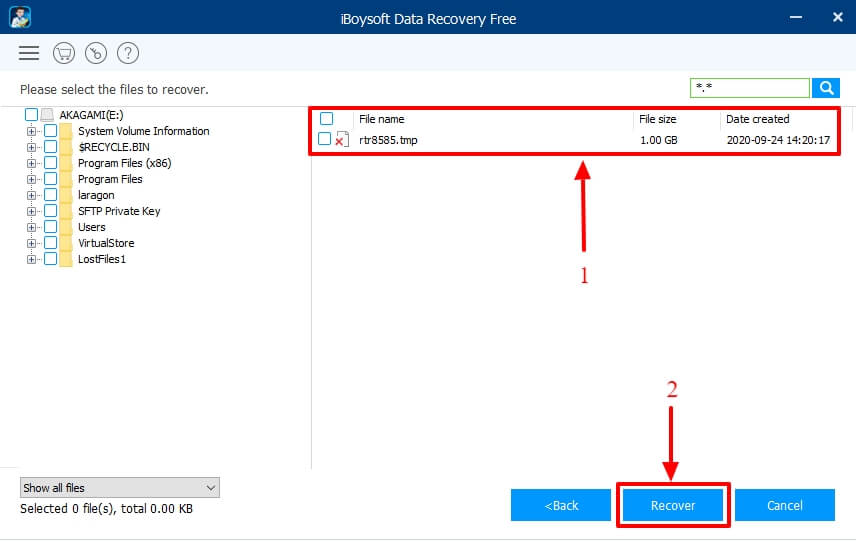
Task: Tick the $RECYCLE.BIN checkbox
Action: pyautogui.click(x=50, y=147)
